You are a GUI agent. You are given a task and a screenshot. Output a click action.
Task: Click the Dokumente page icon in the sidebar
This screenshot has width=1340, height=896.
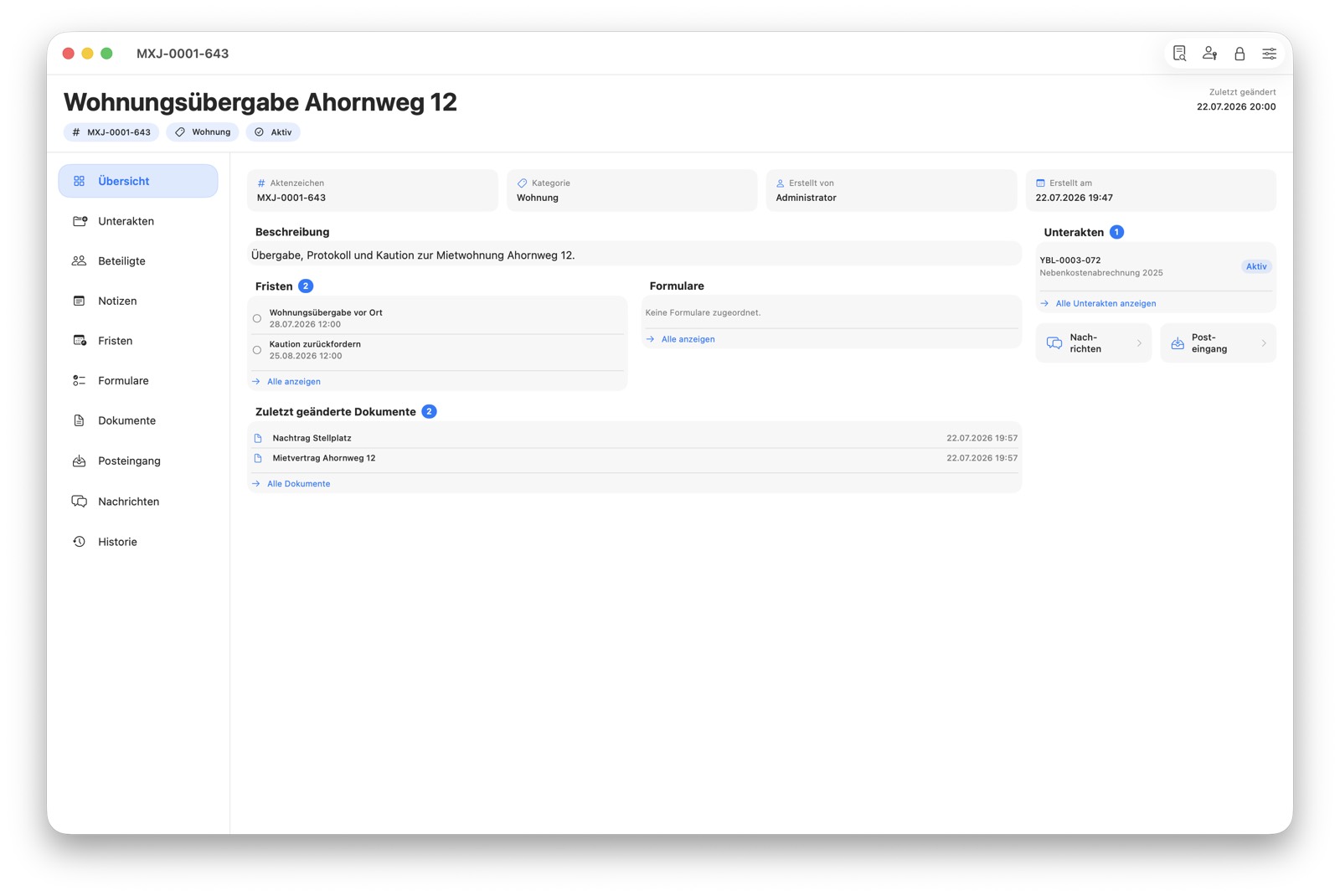point(80,420)
